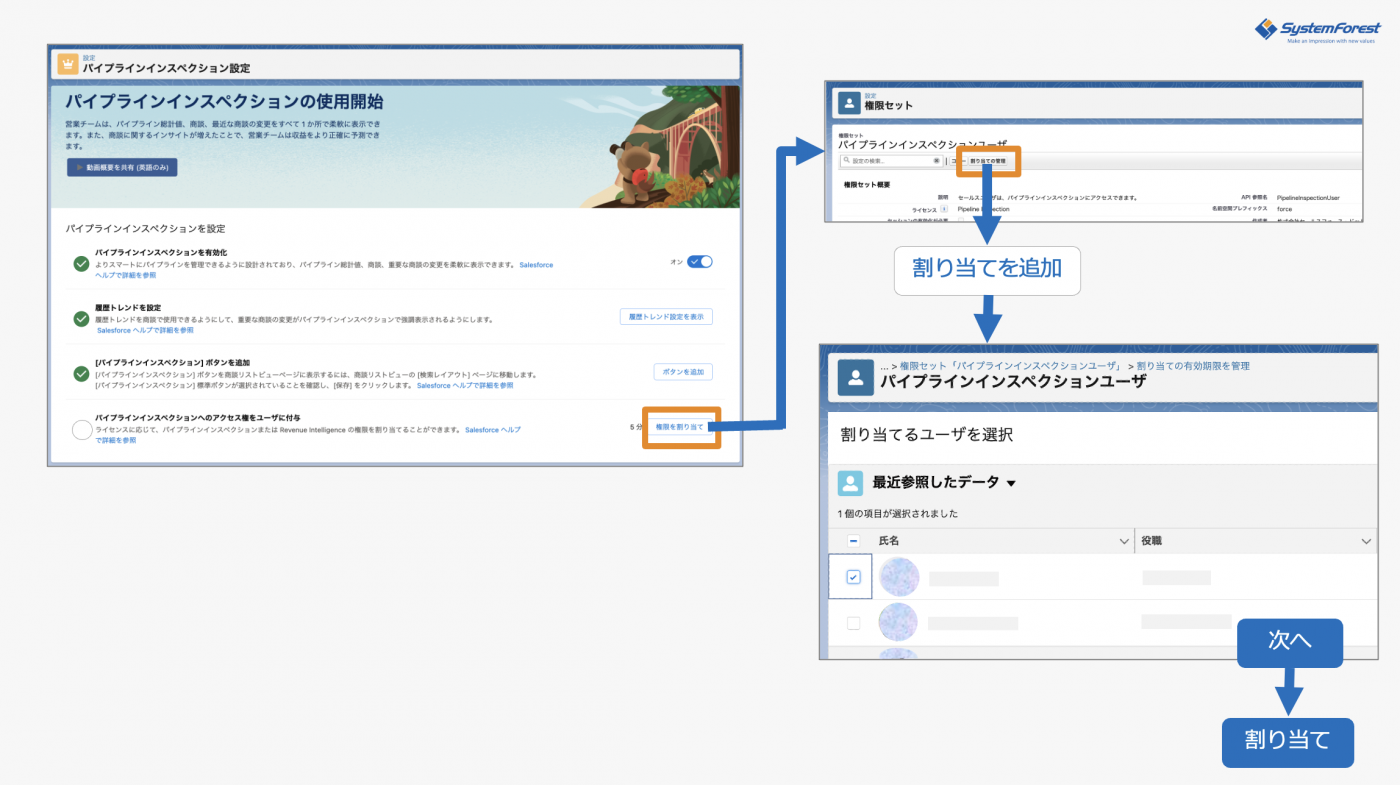
Task: Click the green check icon for ボタンを追加 step
Action: point(81,373)
